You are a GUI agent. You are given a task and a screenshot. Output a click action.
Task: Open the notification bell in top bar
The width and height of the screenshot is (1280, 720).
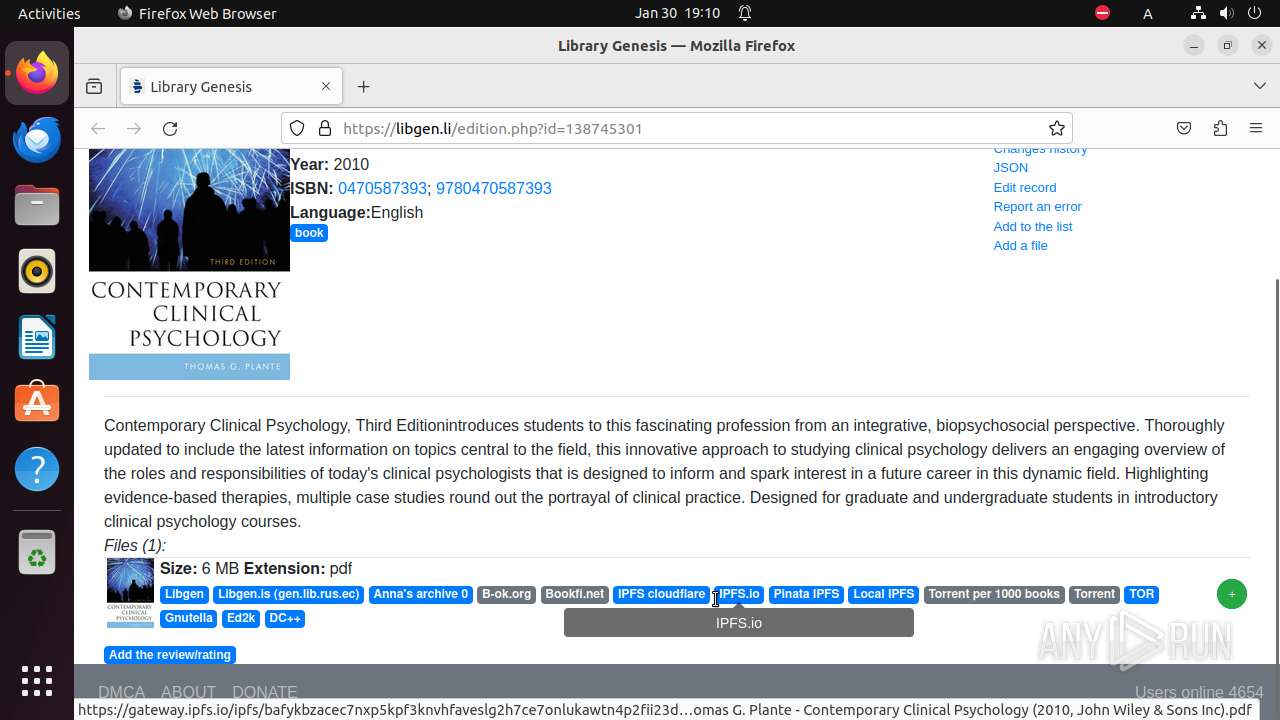(745, 13)
